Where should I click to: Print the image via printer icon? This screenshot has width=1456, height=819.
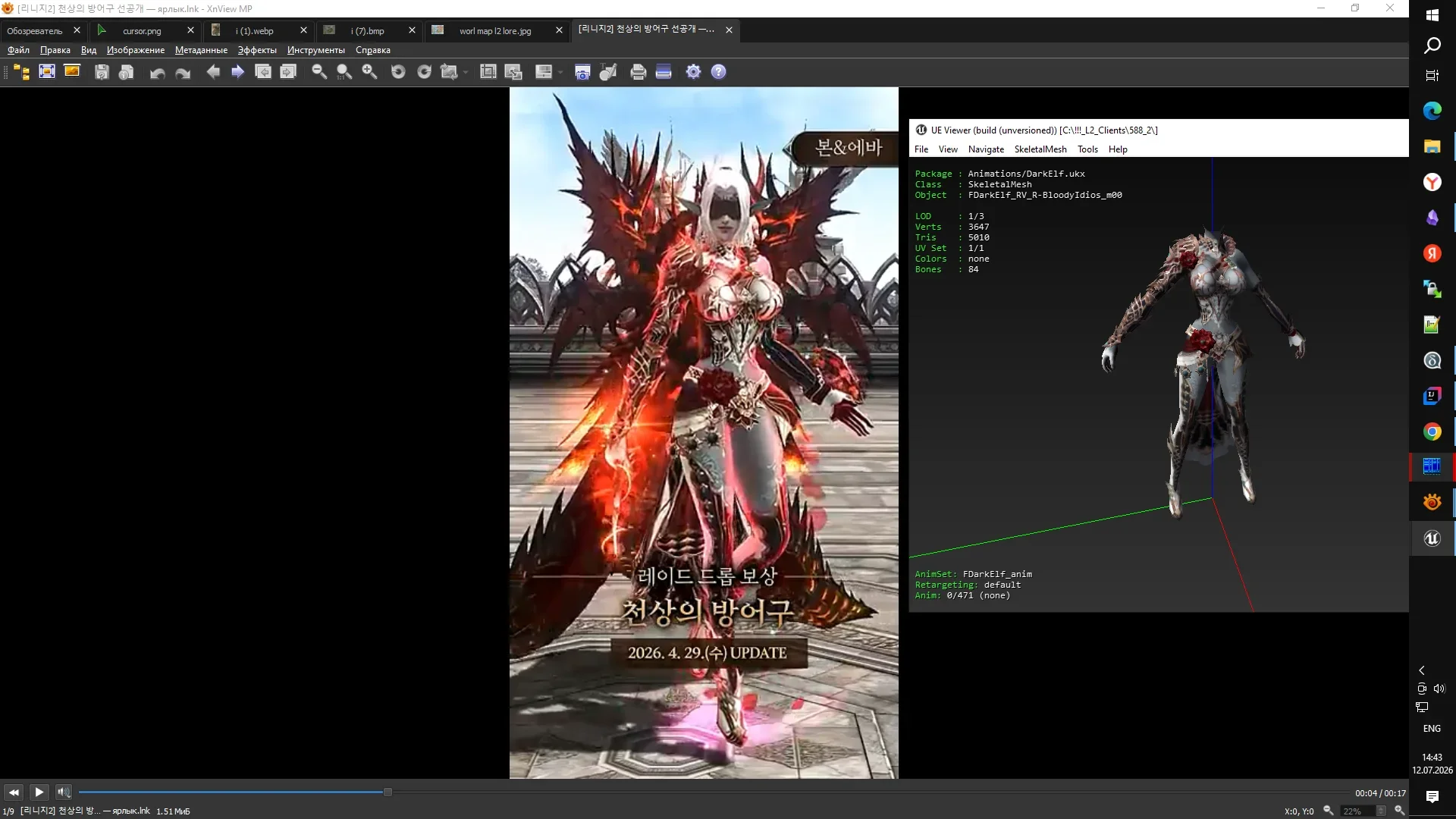click(x=639, y=72)
